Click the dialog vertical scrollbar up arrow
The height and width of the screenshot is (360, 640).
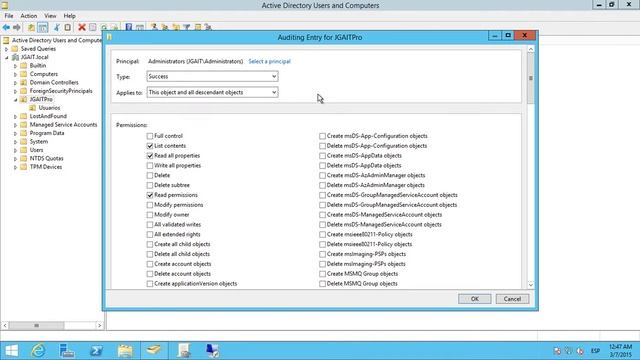click(x=531, y=49)
